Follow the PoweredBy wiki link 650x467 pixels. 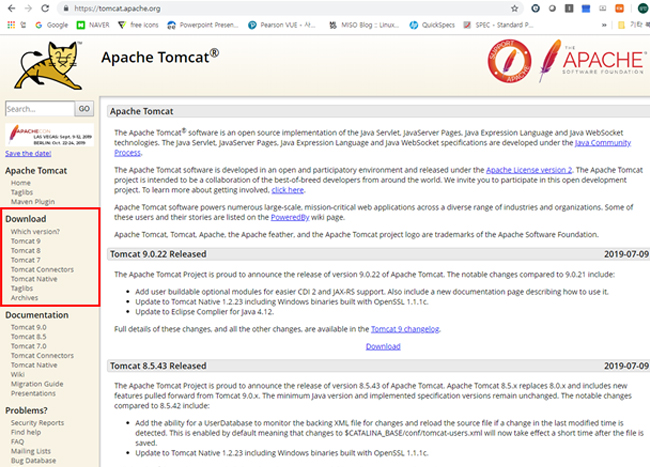(x=290, y=218)
